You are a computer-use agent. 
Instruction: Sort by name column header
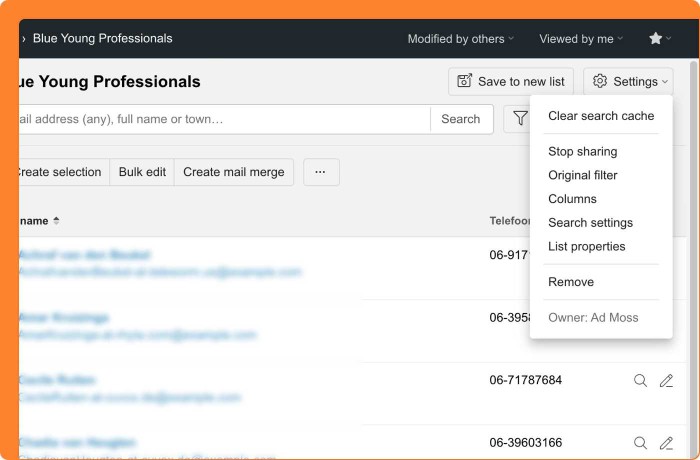pos(39,221)
